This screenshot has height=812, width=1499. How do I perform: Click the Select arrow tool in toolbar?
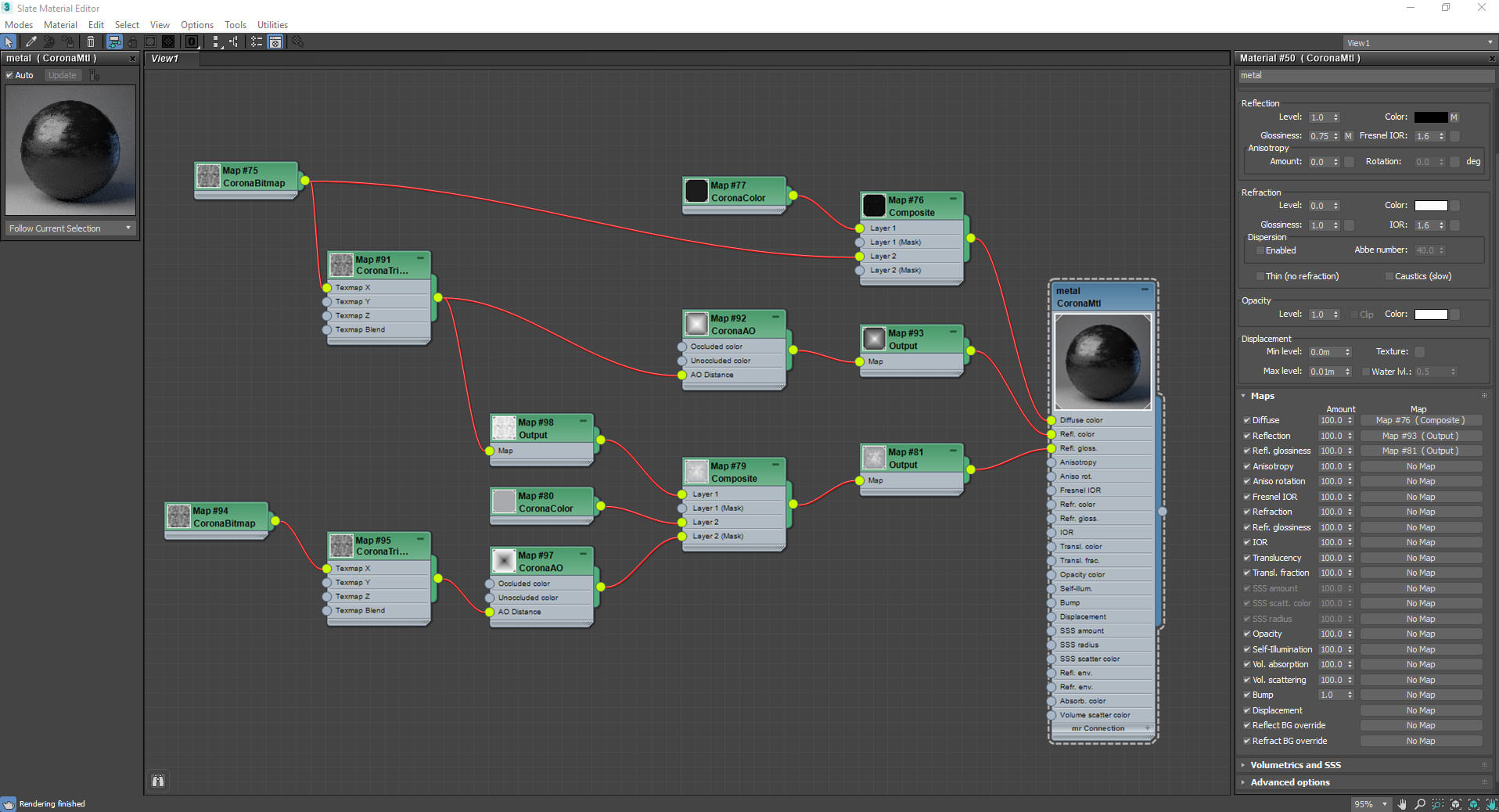coord(9,42)
